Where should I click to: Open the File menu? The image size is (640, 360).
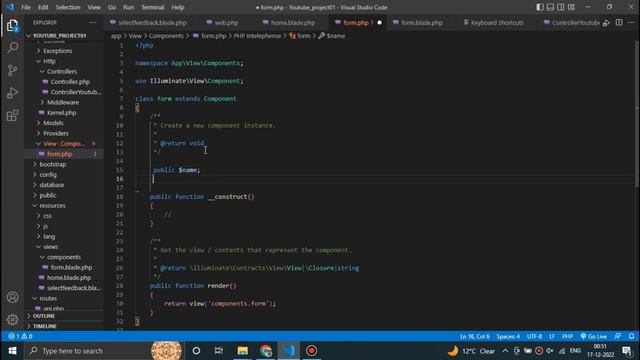pyautogui.click(x=26, y=7)
